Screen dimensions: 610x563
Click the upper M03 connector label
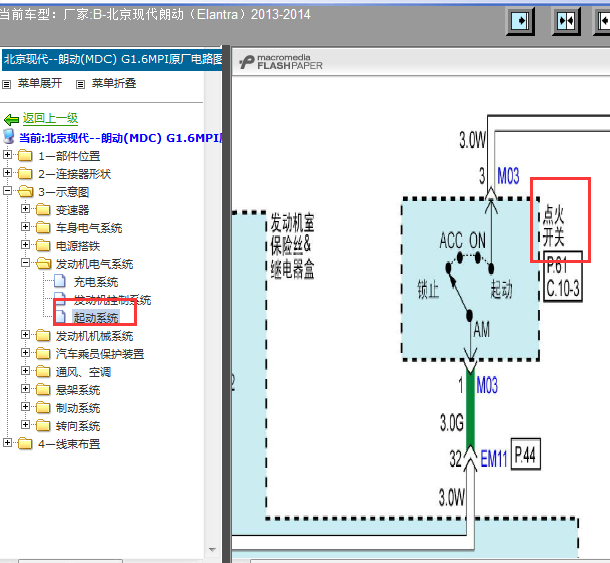point(508,176)
